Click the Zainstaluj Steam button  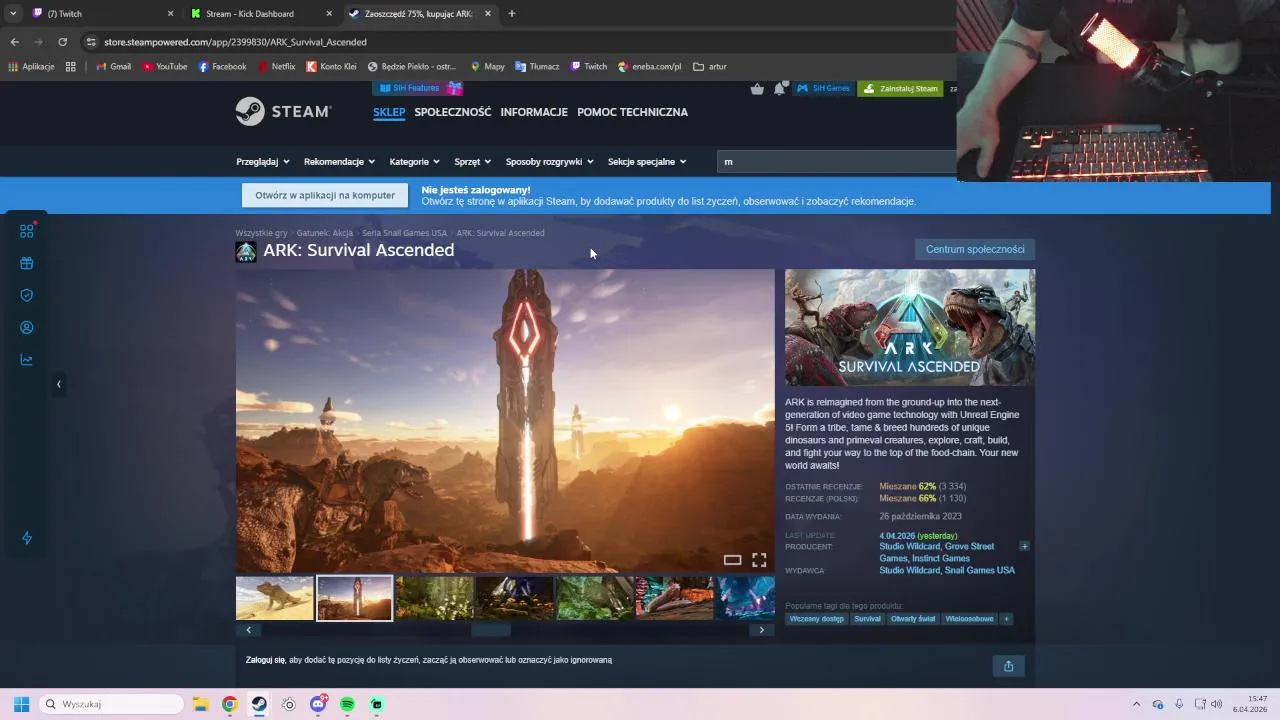tap(900, 88)
